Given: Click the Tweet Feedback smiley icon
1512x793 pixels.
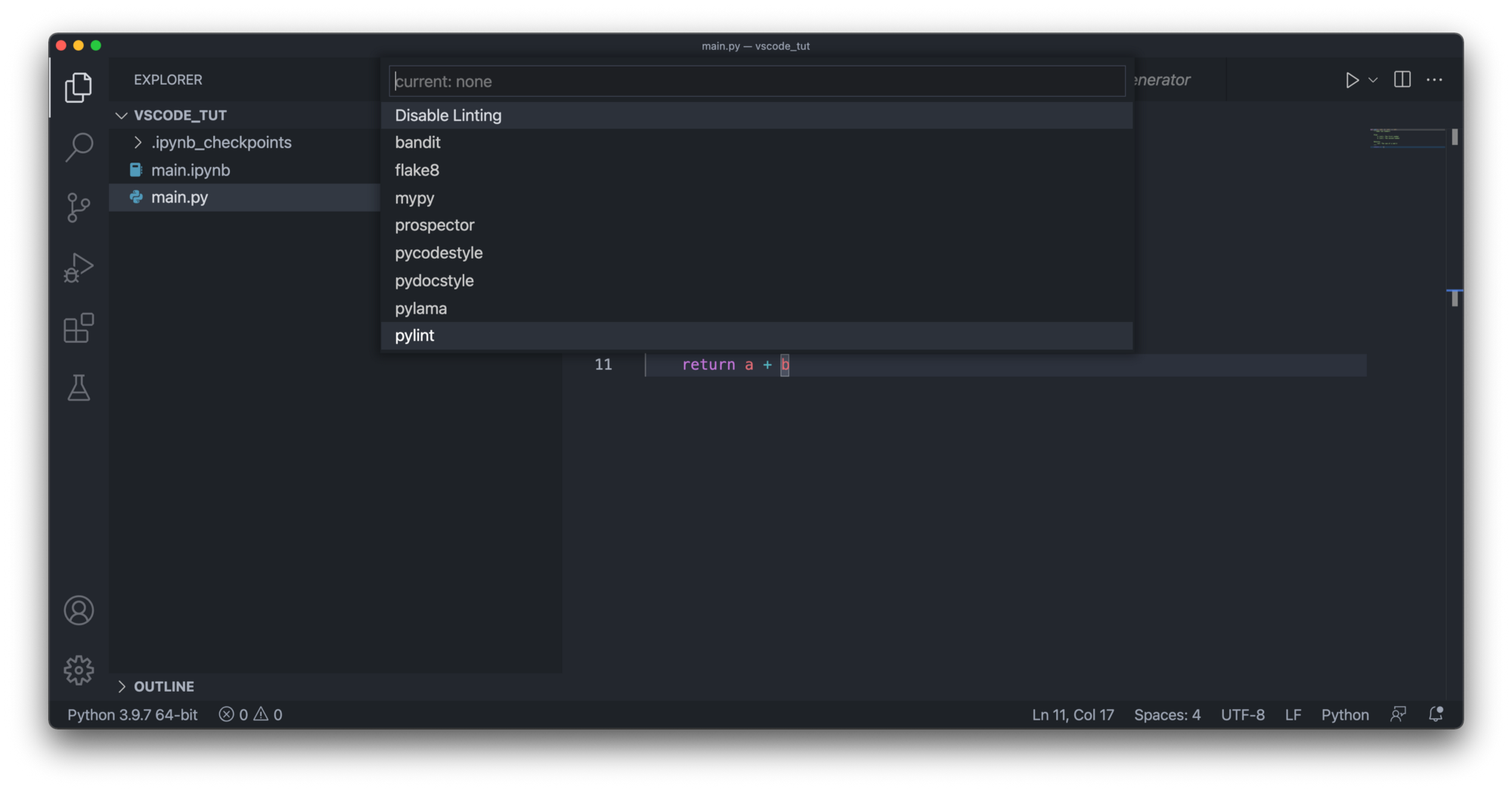Looking at the screenshot, I should pos(1399,714).
